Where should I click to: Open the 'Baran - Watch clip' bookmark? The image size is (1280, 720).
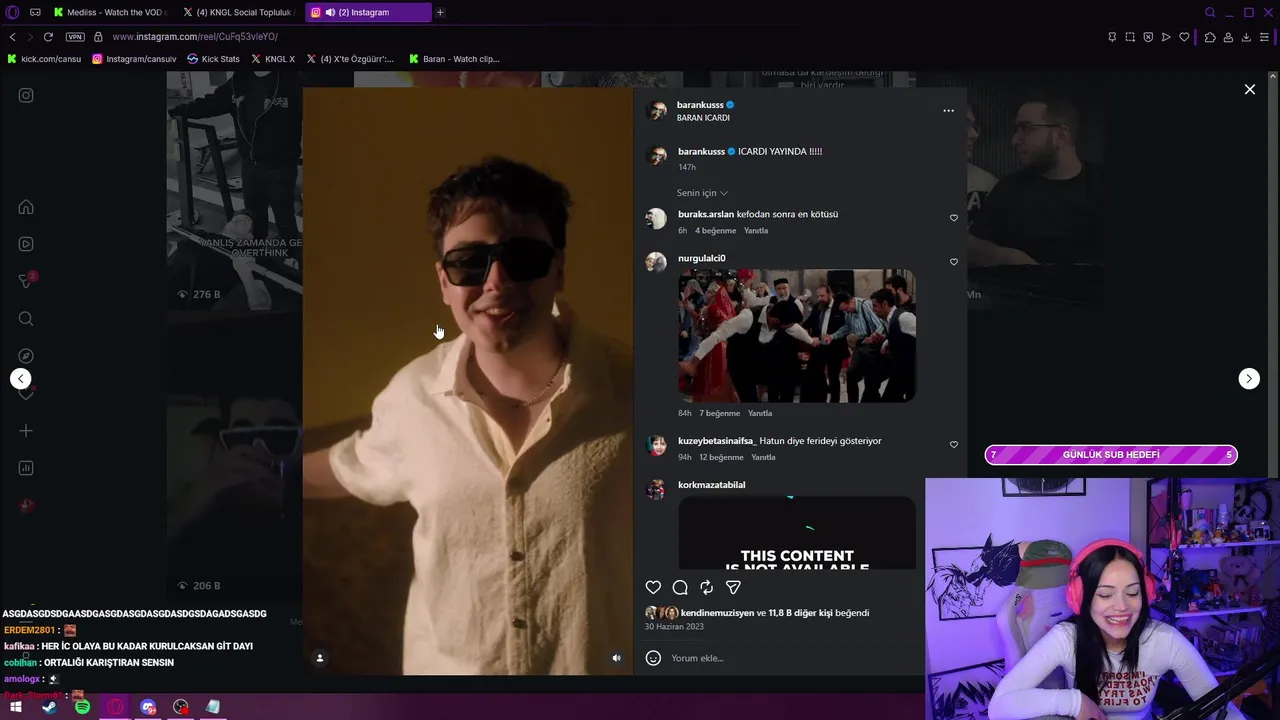(454, 59)
